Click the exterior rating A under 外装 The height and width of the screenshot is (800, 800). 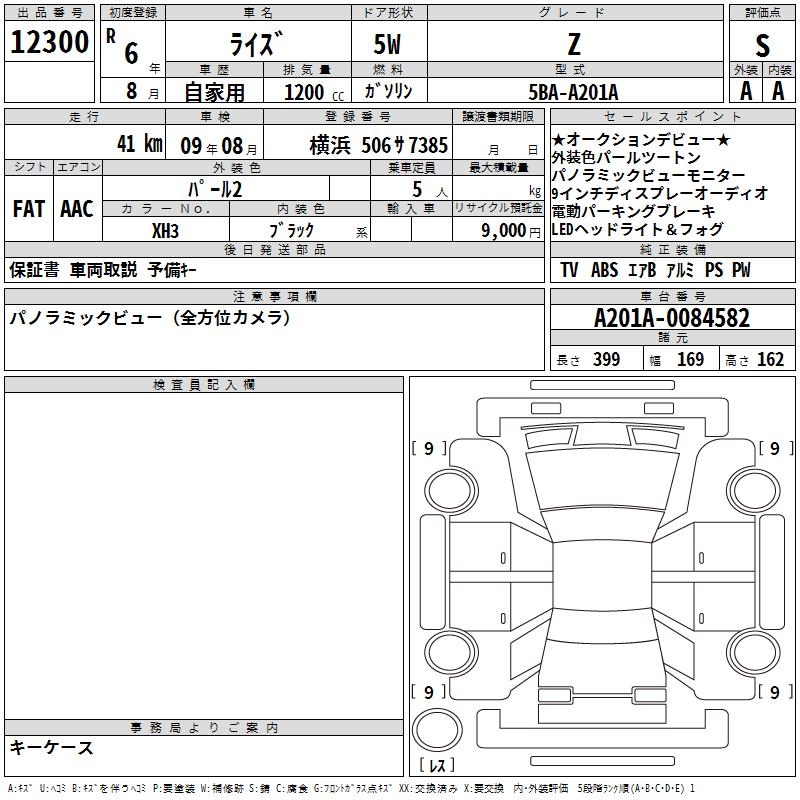click(x=745, y=90)
